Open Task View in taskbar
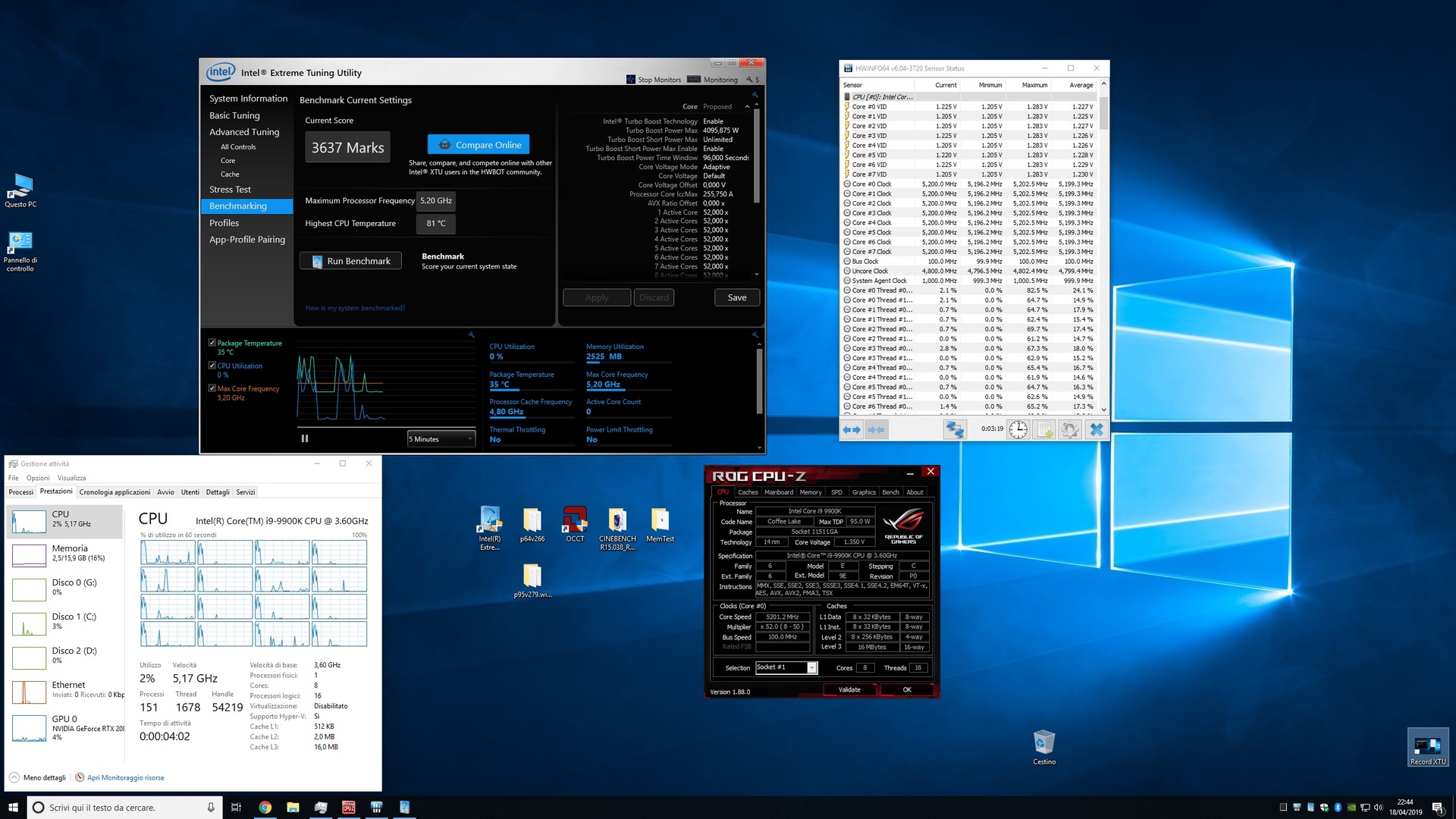The image size is (1456, 819). coord(236,807)
